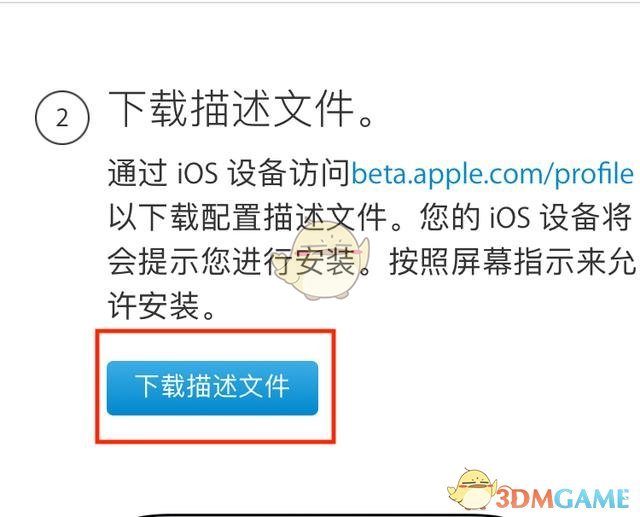This screenshot has width=640, height=517.
Task: Click the red highlight rectangle's top border
Action: point(216,331)
